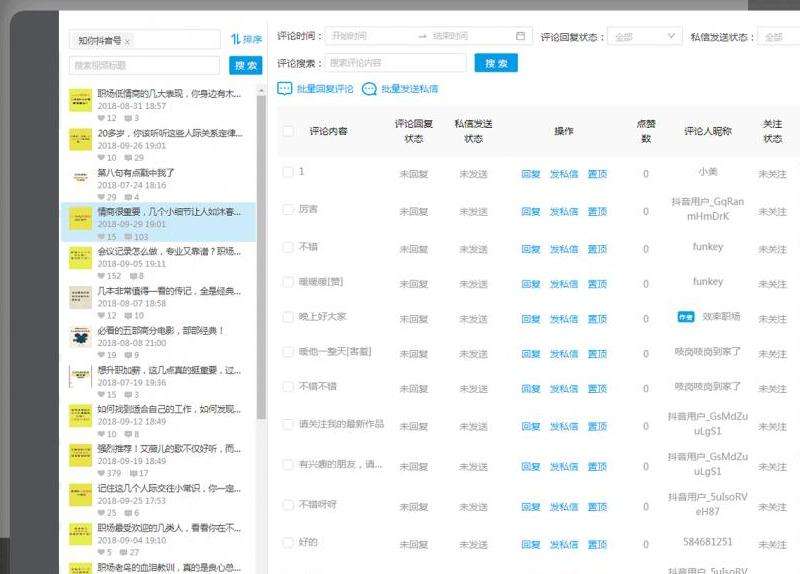Click the 作者 badge beside 效率职场
Image resolution: width=800 pixels, height=574 pixels.
(x=686, y=316)
